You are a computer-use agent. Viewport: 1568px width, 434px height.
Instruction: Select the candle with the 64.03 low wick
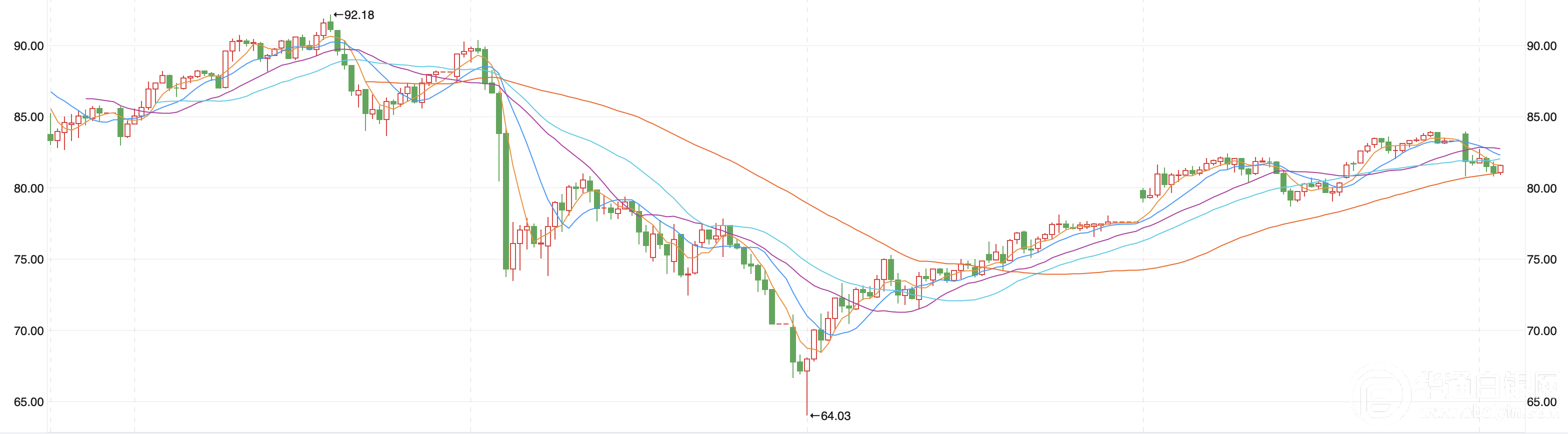pos(807,364)
